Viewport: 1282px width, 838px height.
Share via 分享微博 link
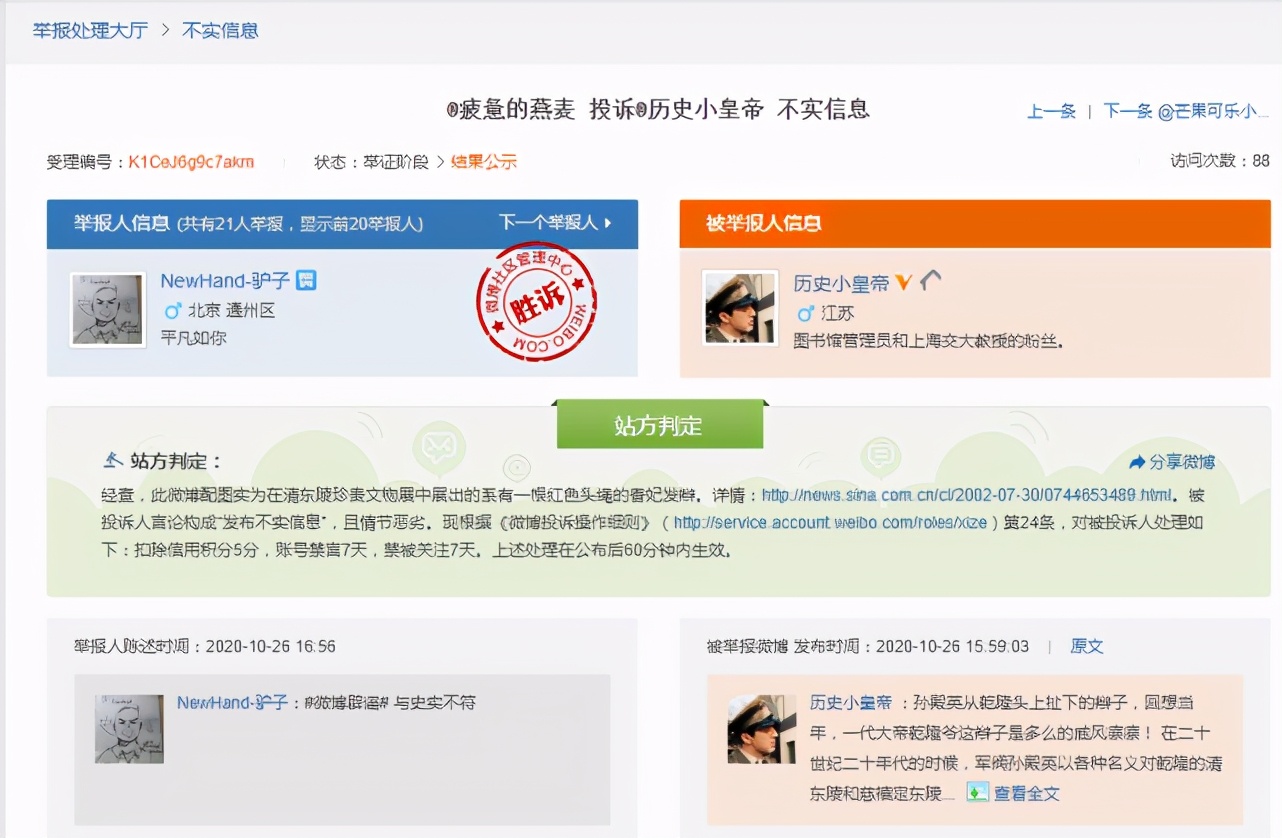click(x=1182, y=462)
